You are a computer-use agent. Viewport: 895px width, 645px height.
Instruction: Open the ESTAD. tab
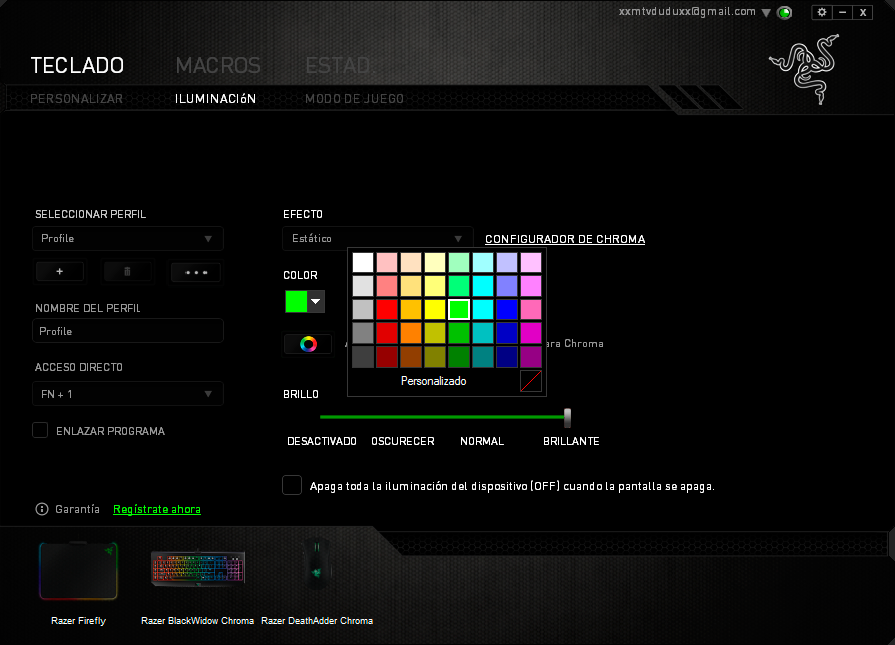pos(338,66)
